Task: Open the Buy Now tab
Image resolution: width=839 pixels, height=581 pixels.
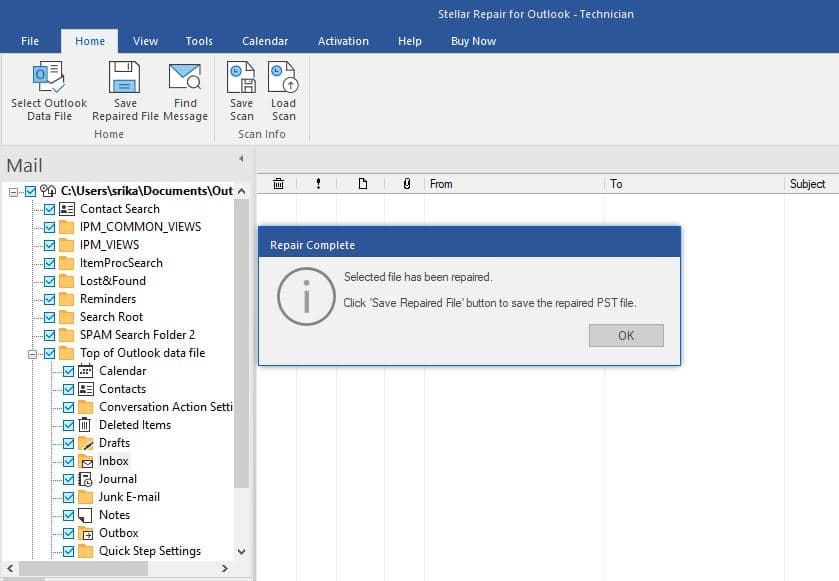Action: (x=473, y=41)
